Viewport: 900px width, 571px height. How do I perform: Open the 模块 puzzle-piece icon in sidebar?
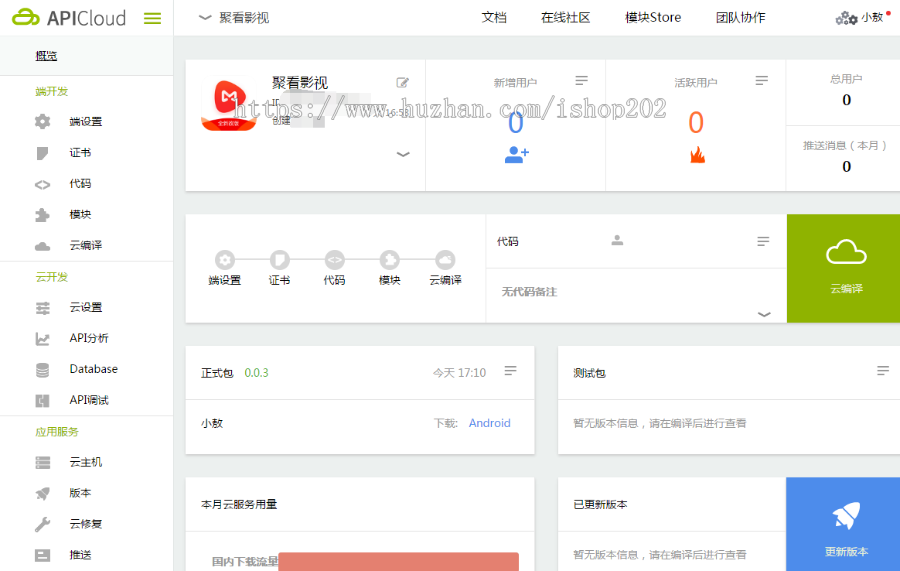pos(42,215)
